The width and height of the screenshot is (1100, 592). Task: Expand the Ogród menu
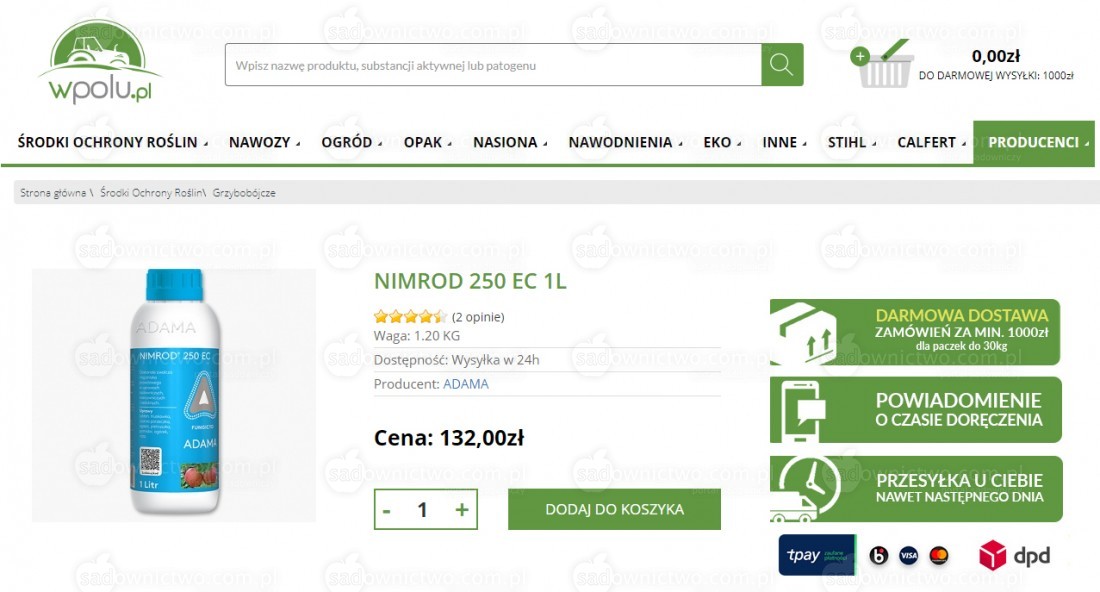pos(351,142)
